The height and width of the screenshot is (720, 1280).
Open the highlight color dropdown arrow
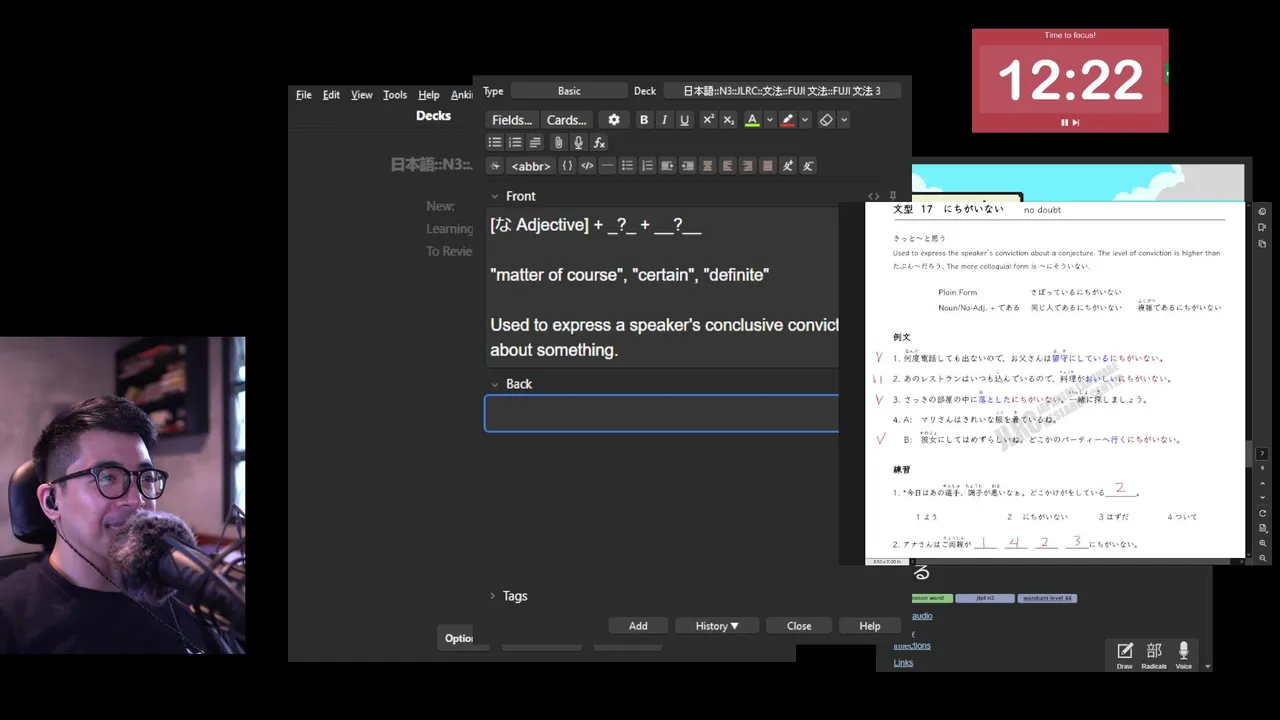tap(805, 120)
